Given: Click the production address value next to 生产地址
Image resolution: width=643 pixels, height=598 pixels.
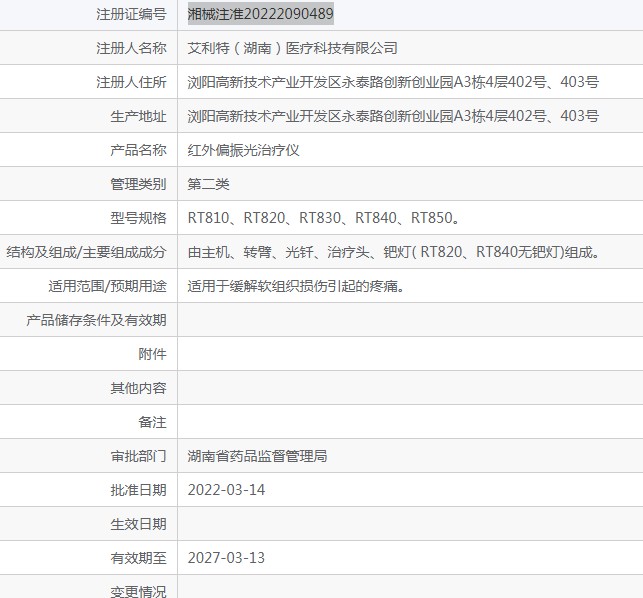Looking at the screenshot, I should [x=393, y=116].
